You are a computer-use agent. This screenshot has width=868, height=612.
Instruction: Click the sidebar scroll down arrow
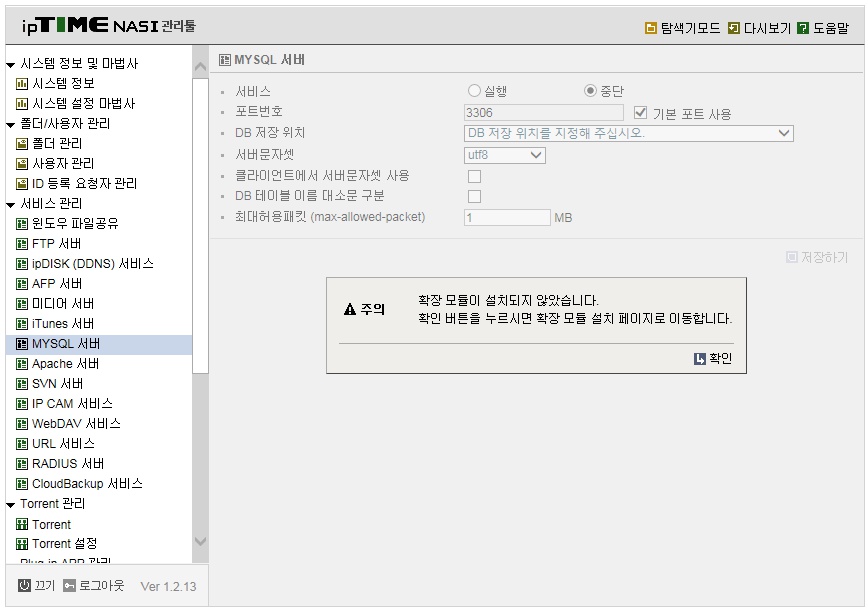[x=200, y=541]
